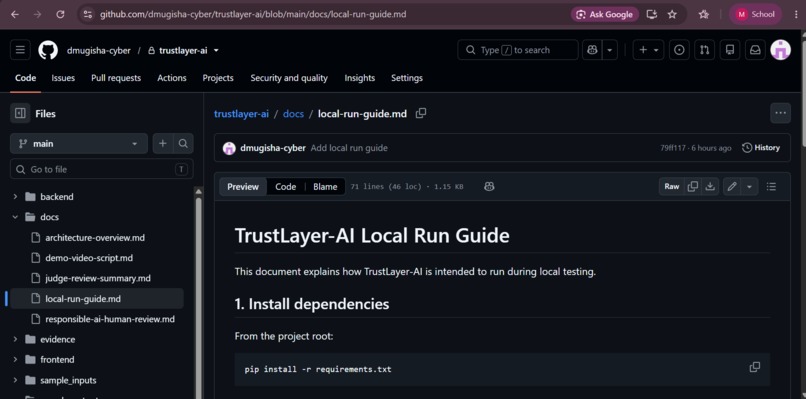This screenshot has width=806, height=399.
Task: Open Security and quality tab
Action: 289,78
